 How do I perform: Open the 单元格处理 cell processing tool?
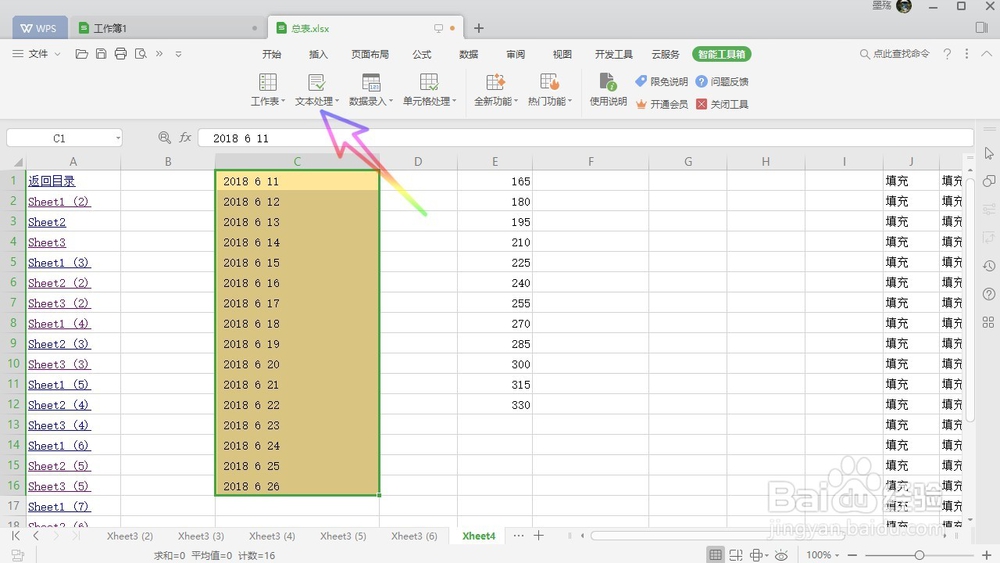(429, 90)
